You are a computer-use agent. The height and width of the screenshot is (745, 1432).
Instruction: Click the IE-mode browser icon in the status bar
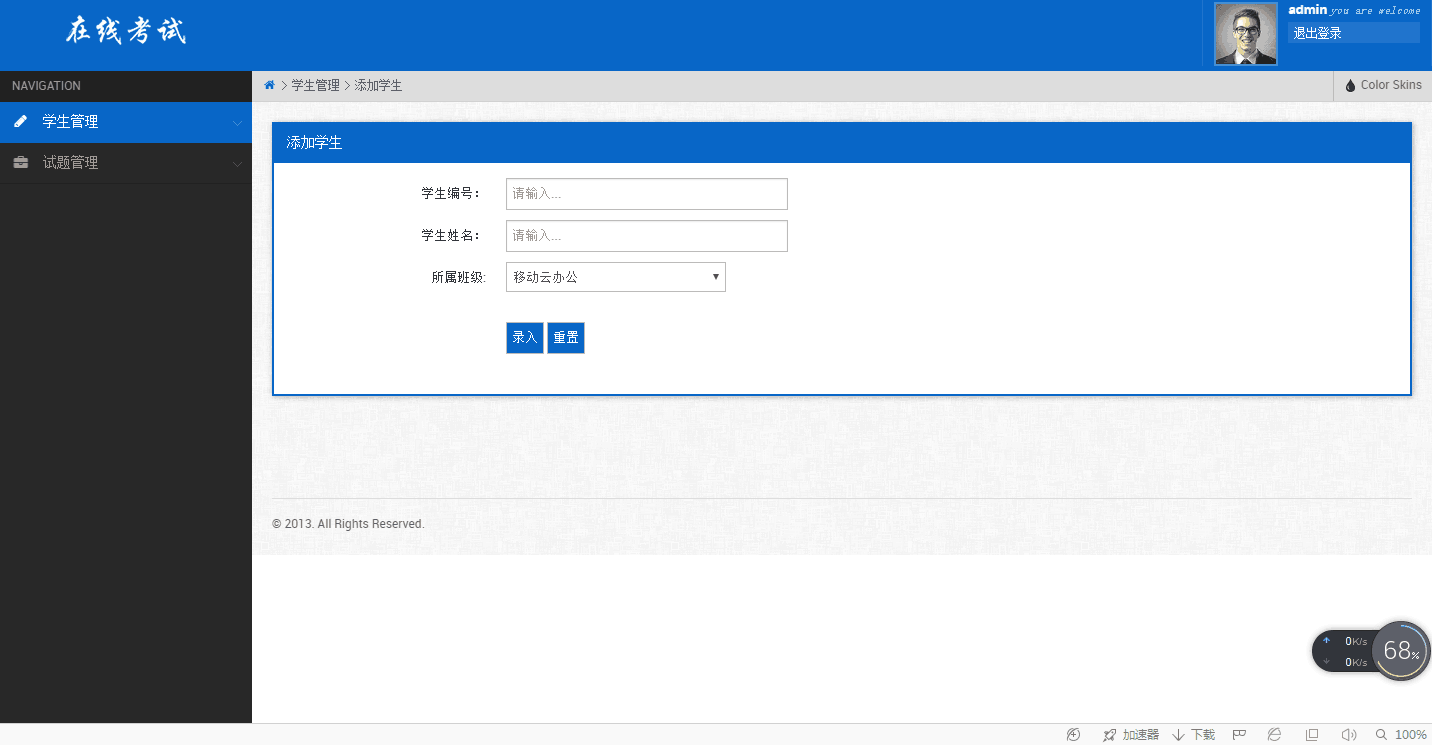1274,735
